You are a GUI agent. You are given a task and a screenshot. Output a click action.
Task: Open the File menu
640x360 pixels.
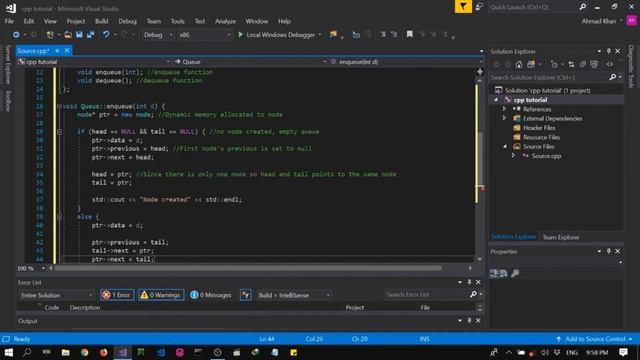[9, 21]
